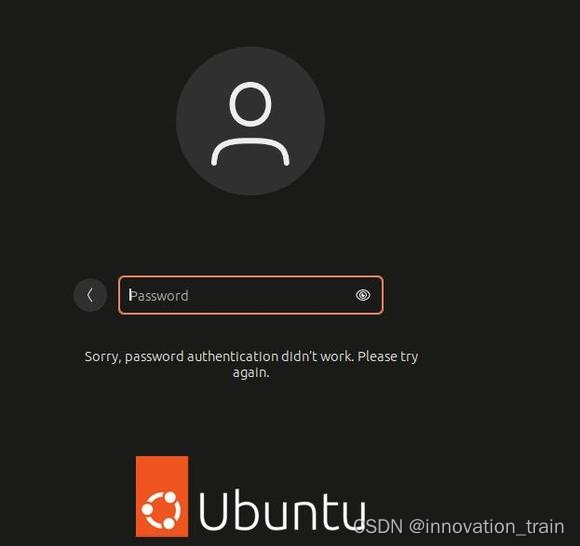
Task: Click the head circle of the avatar icon
Action: [x=250, y=104]
